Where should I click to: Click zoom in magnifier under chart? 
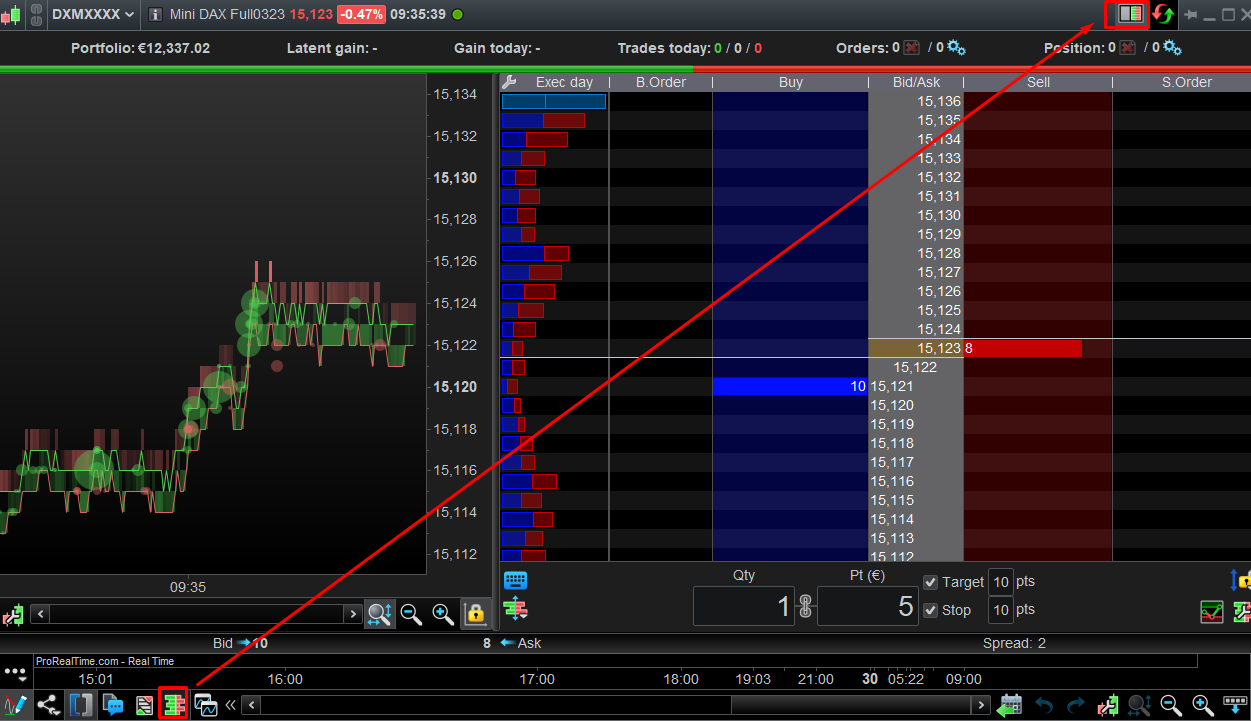click(x=443, y=614)
